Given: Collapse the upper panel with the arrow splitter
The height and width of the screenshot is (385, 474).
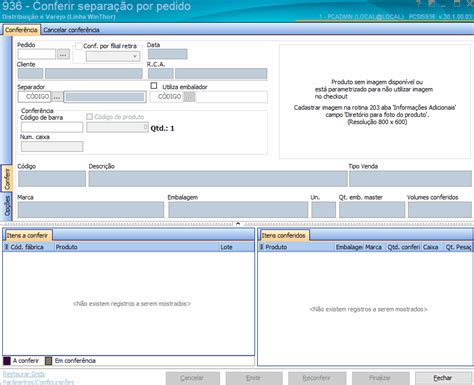Looking at the screenshot, I should click(238, 223).
